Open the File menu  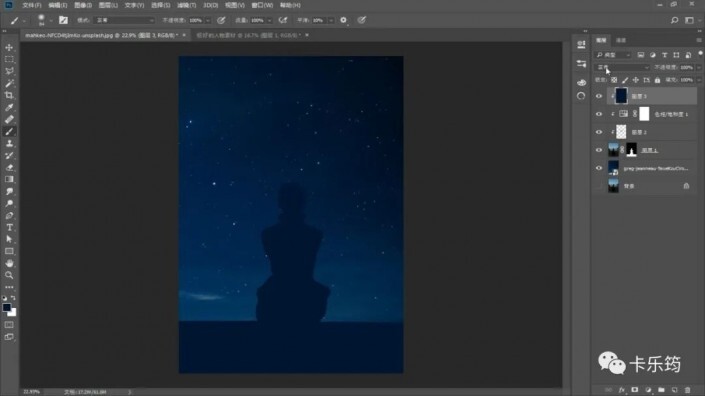(31, 5)
